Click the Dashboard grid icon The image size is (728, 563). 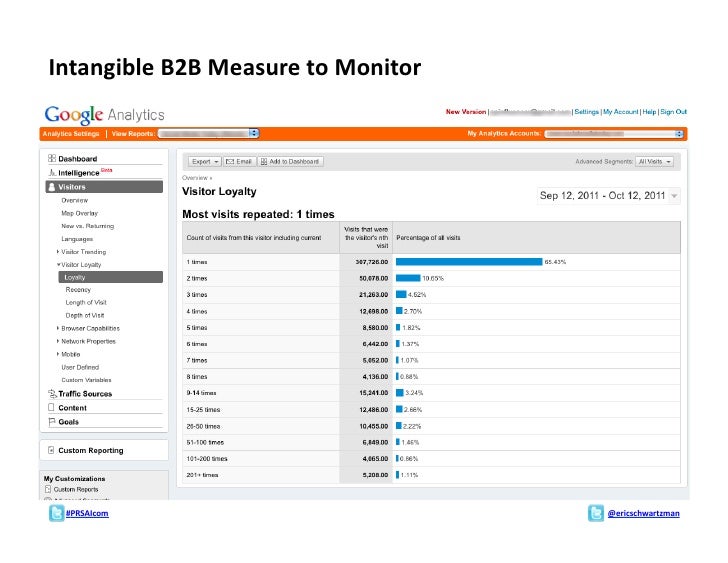coord(52,158)
